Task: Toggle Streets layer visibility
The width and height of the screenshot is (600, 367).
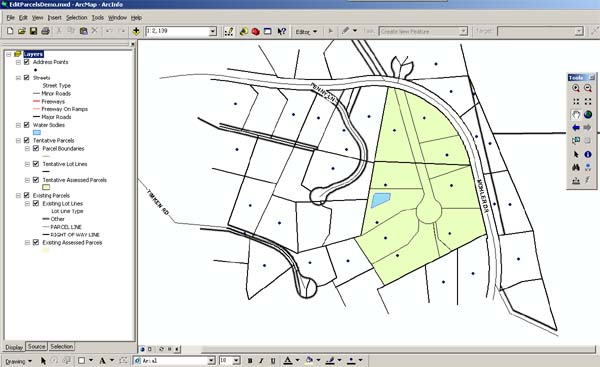Action: click(27, 77)
